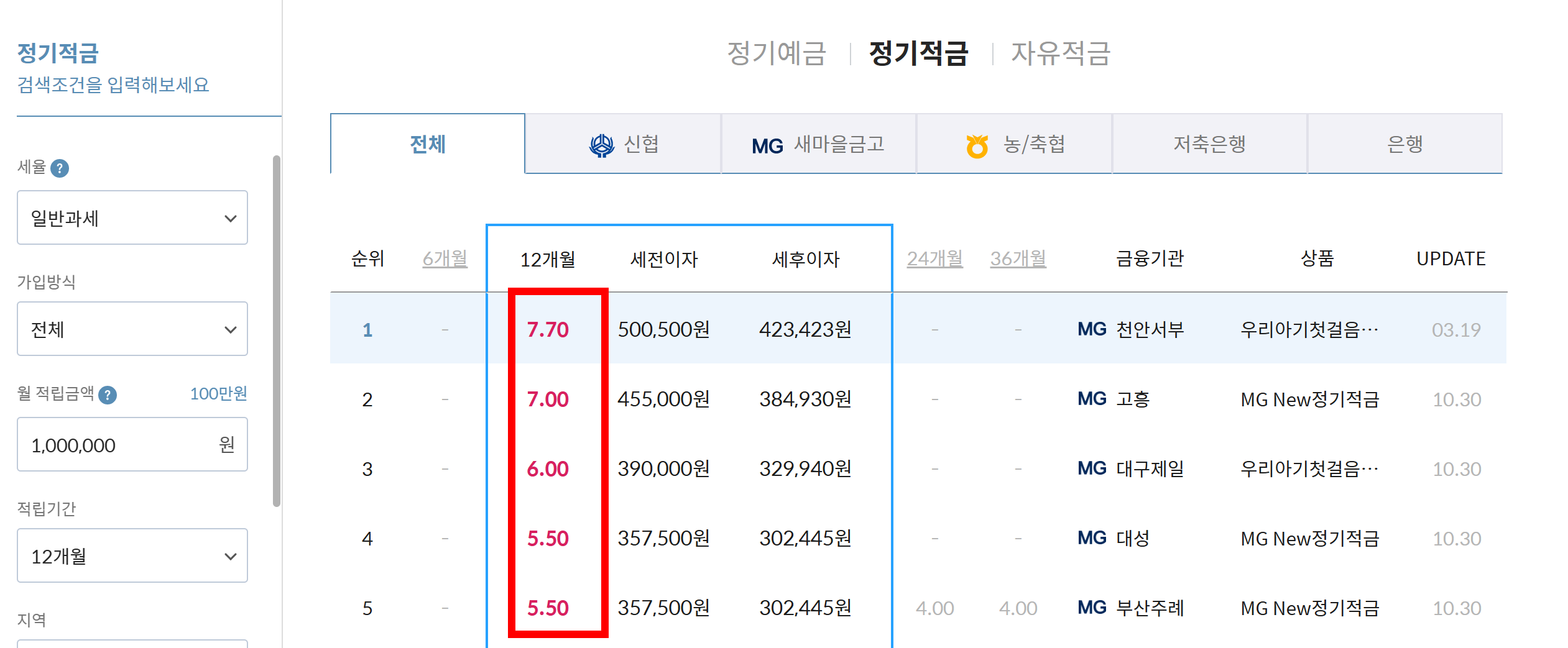Click the 500,500원 pre-tax interest

point(664,329)
